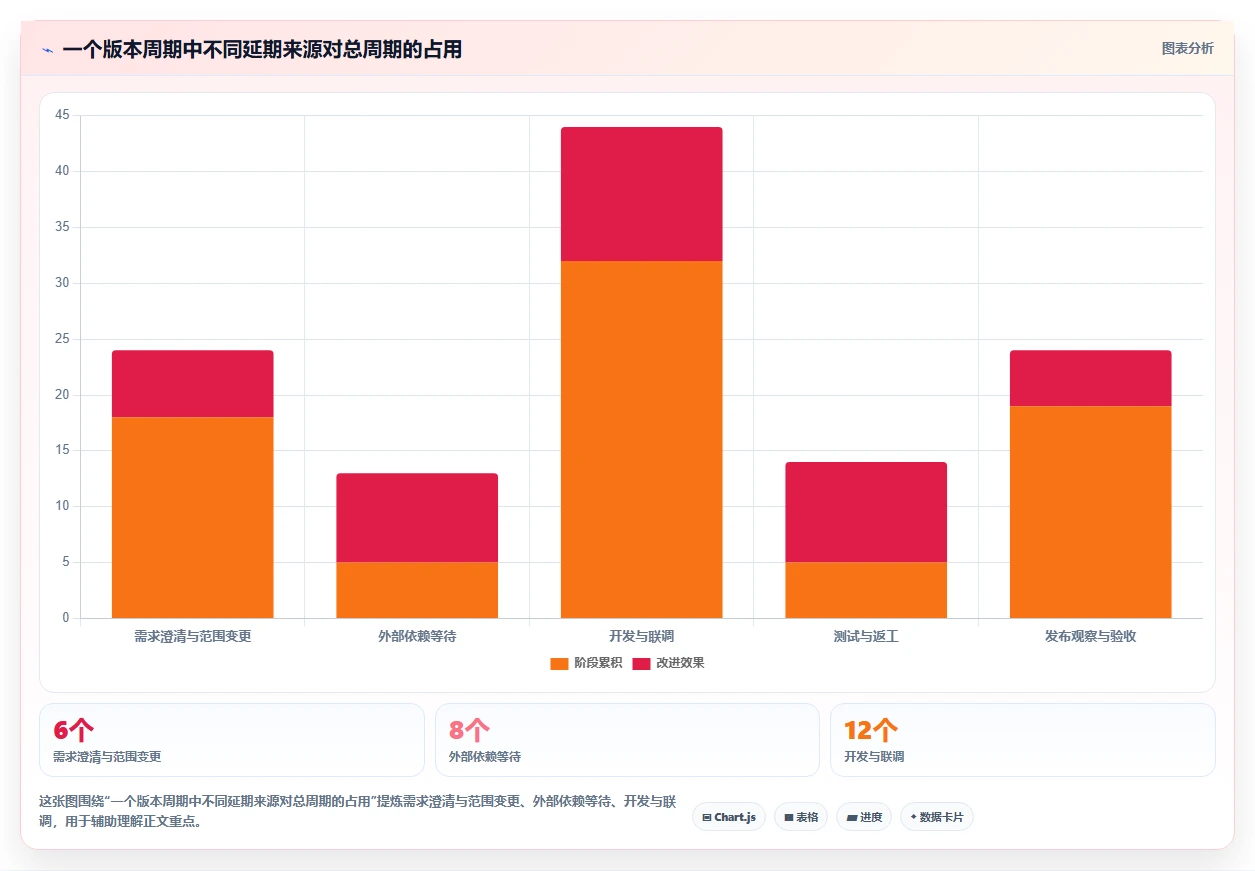This screenshot has height=871, width=1255.
Task: Click the 外部依赖等待 x-axis label
Action: 417,636
